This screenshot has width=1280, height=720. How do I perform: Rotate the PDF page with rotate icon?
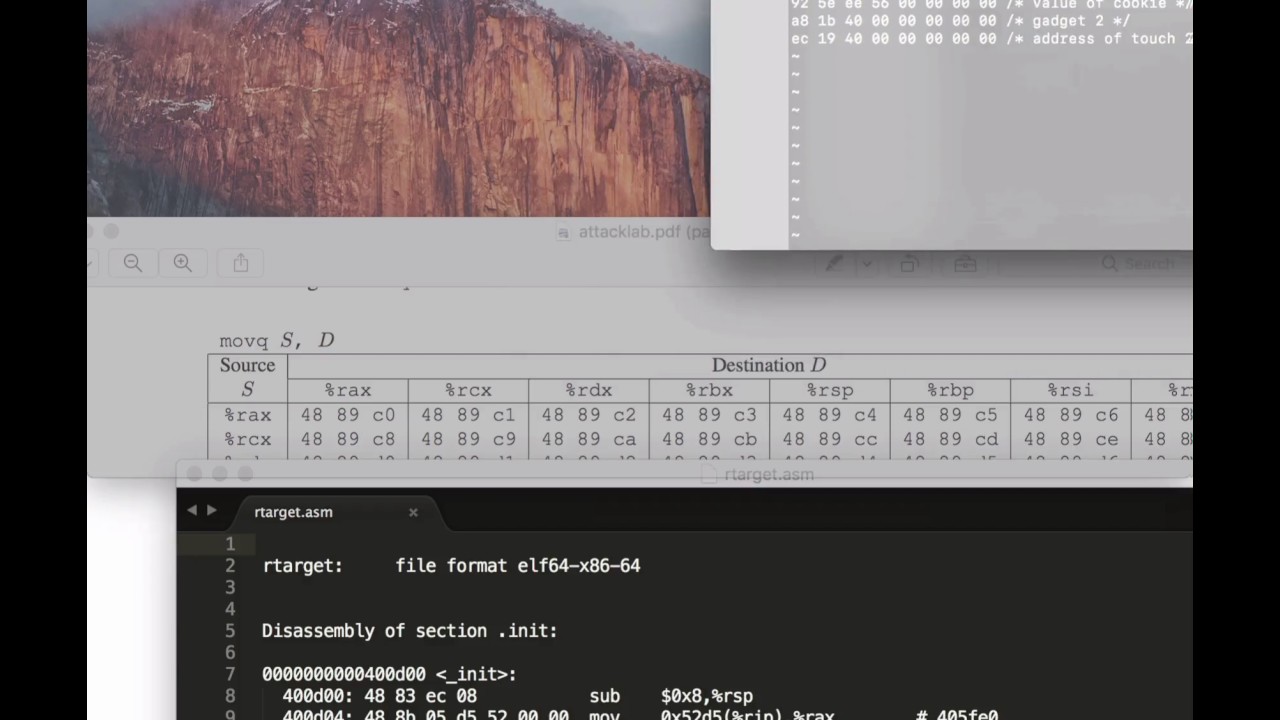point(909,264)
